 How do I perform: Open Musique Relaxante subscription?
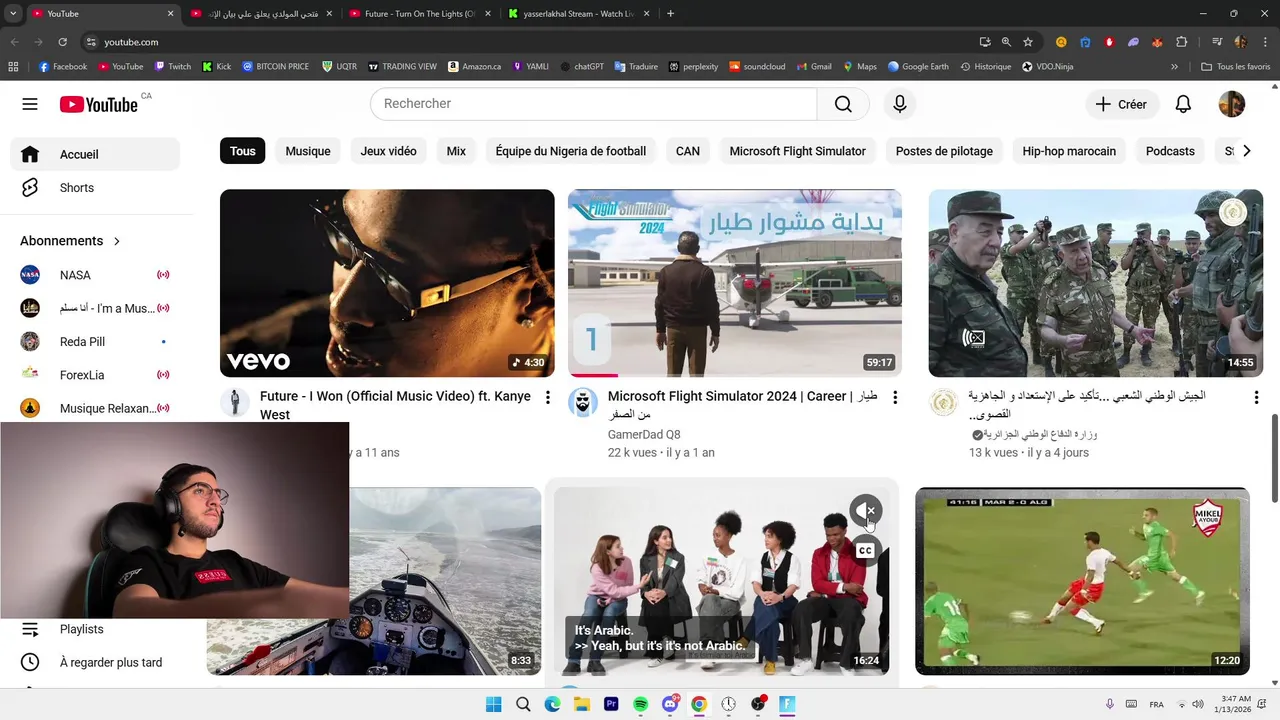tap(95, 408)
